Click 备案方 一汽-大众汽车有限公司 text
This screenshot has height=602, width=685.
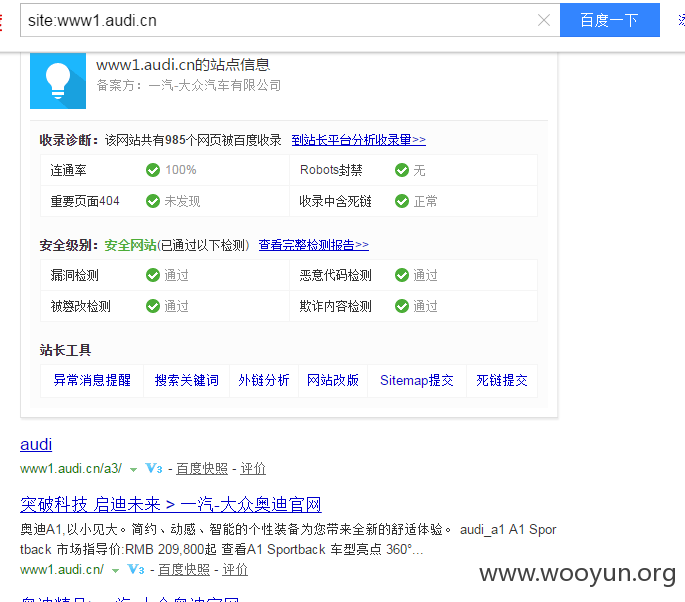189,85
